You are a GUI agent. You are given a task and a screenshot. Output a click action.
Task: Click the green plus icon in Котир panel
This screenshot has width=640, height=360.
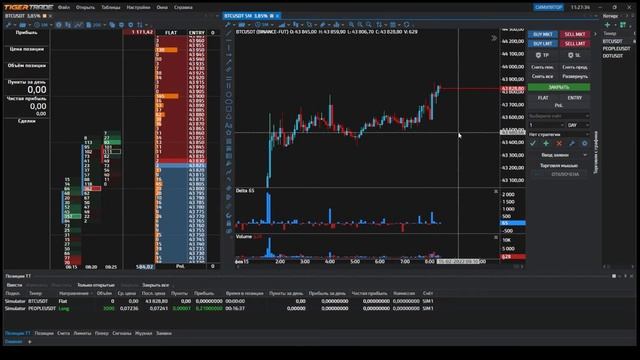pos(607,25)
